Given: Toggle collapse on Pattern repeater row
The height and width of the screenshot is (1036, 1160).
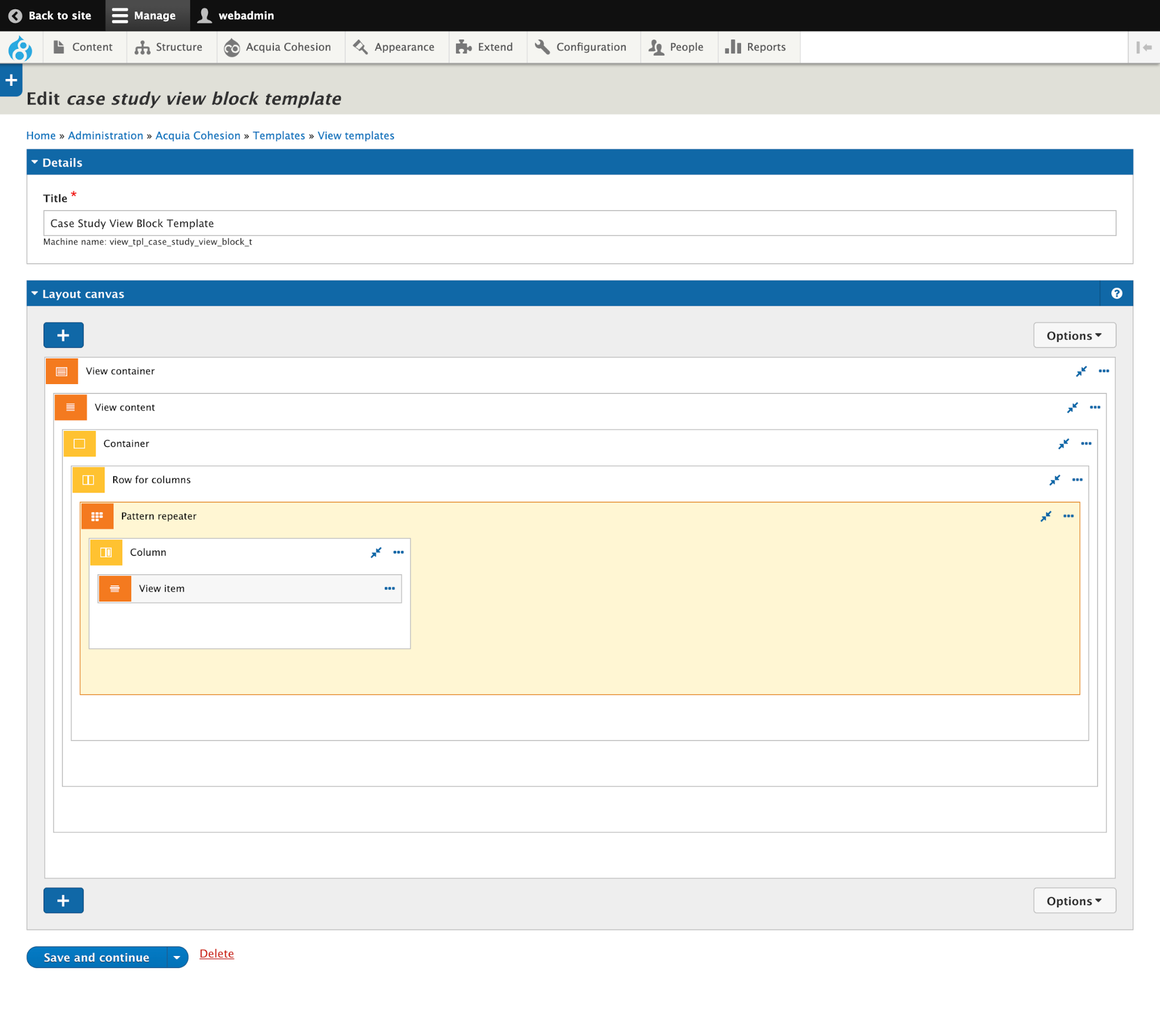Looking at the screenshot, I should click(x=1046, y=517).
